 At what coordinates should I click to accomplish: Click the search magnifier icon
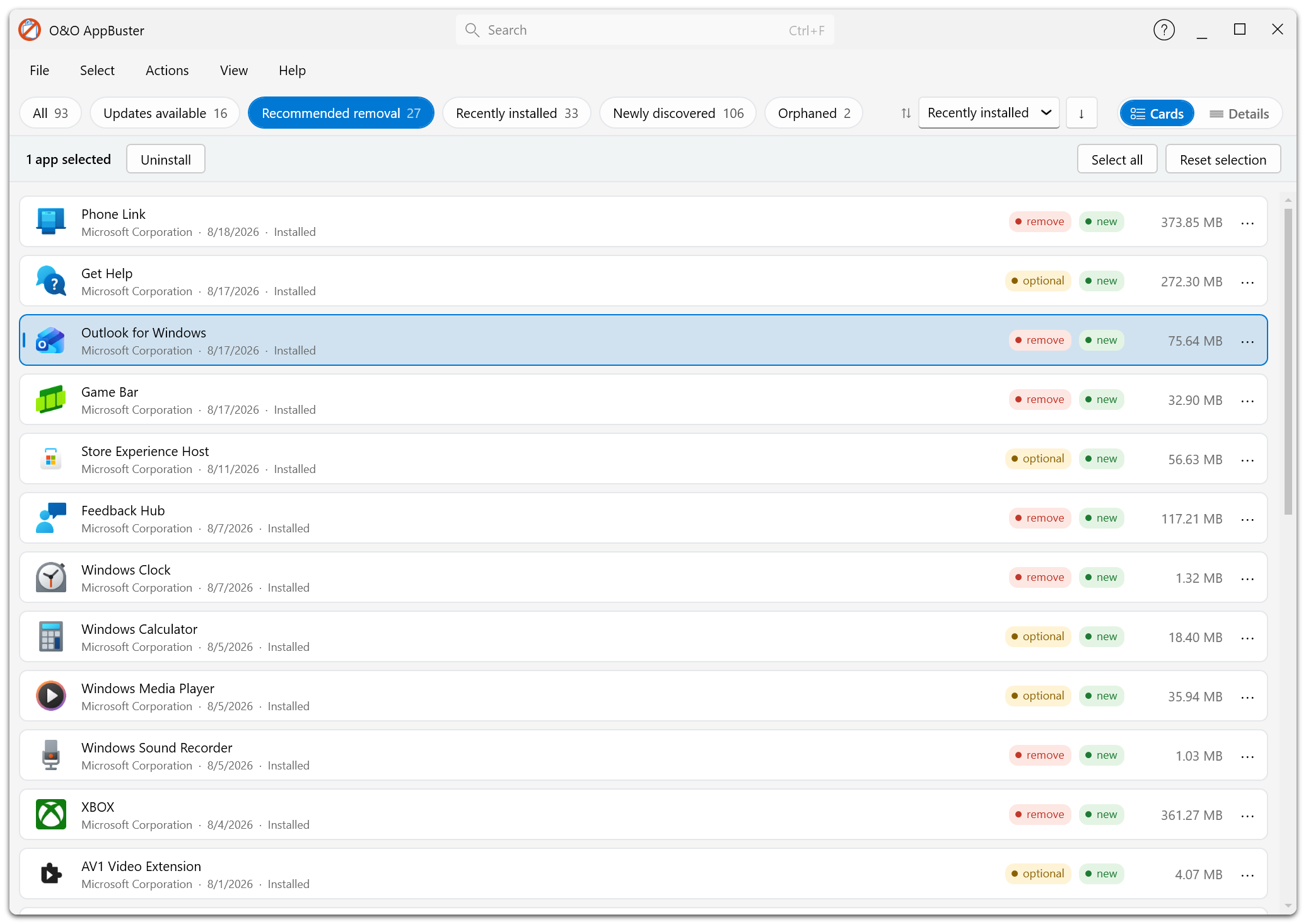point(472,30)
